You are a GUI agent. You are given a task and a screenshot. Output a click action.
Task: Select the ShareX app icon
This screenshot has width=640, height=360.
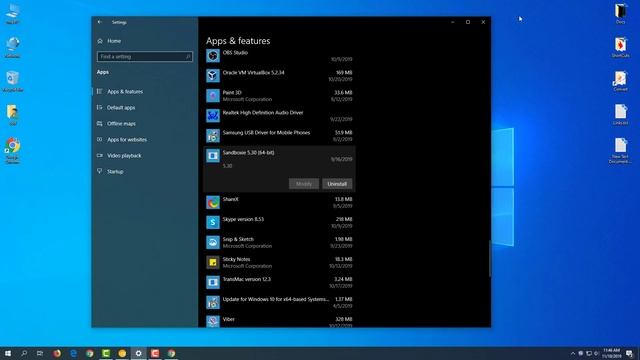[x=213, y=202]
